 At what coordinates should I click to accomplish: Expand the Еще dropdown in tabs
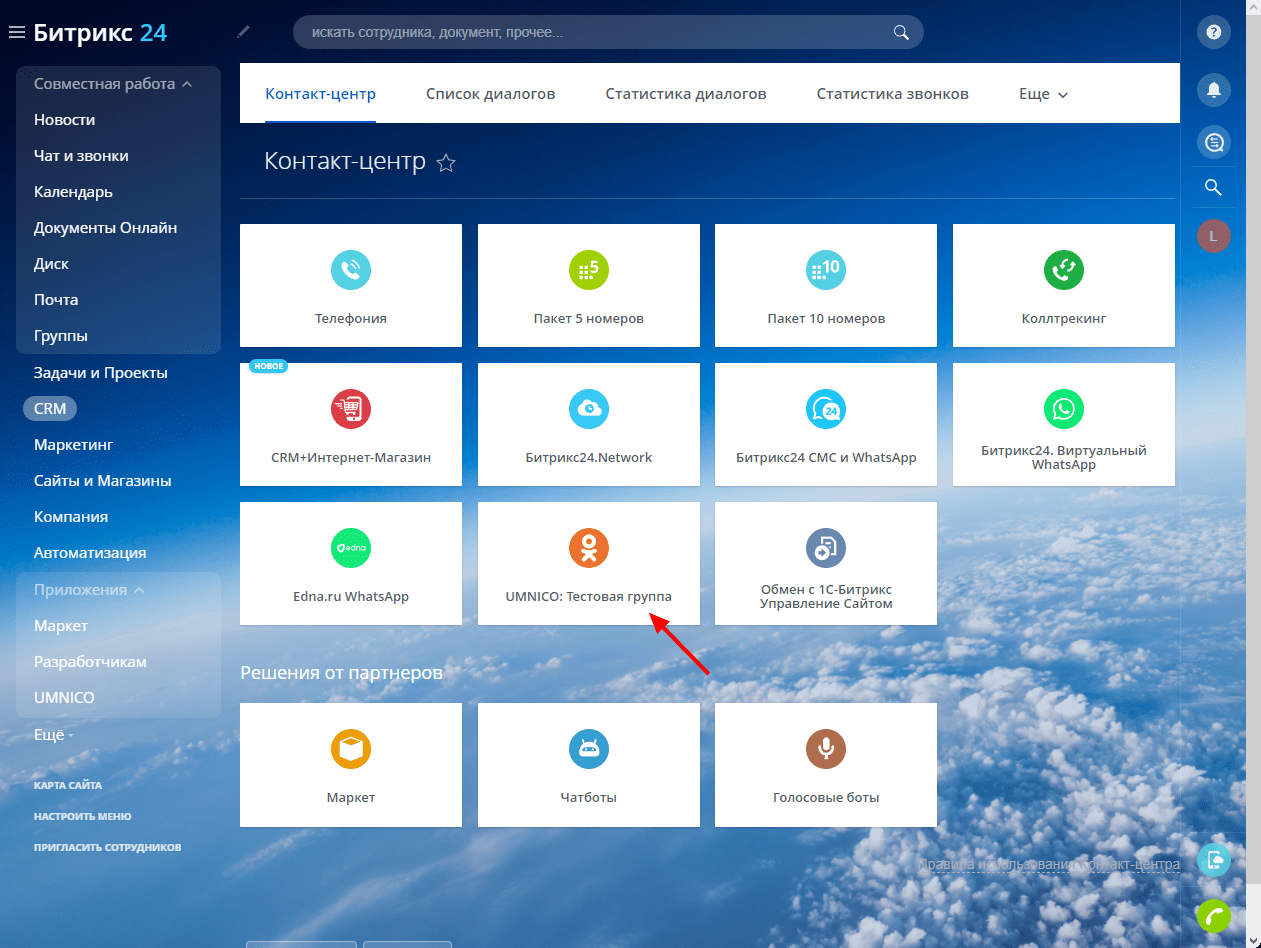1043,94
